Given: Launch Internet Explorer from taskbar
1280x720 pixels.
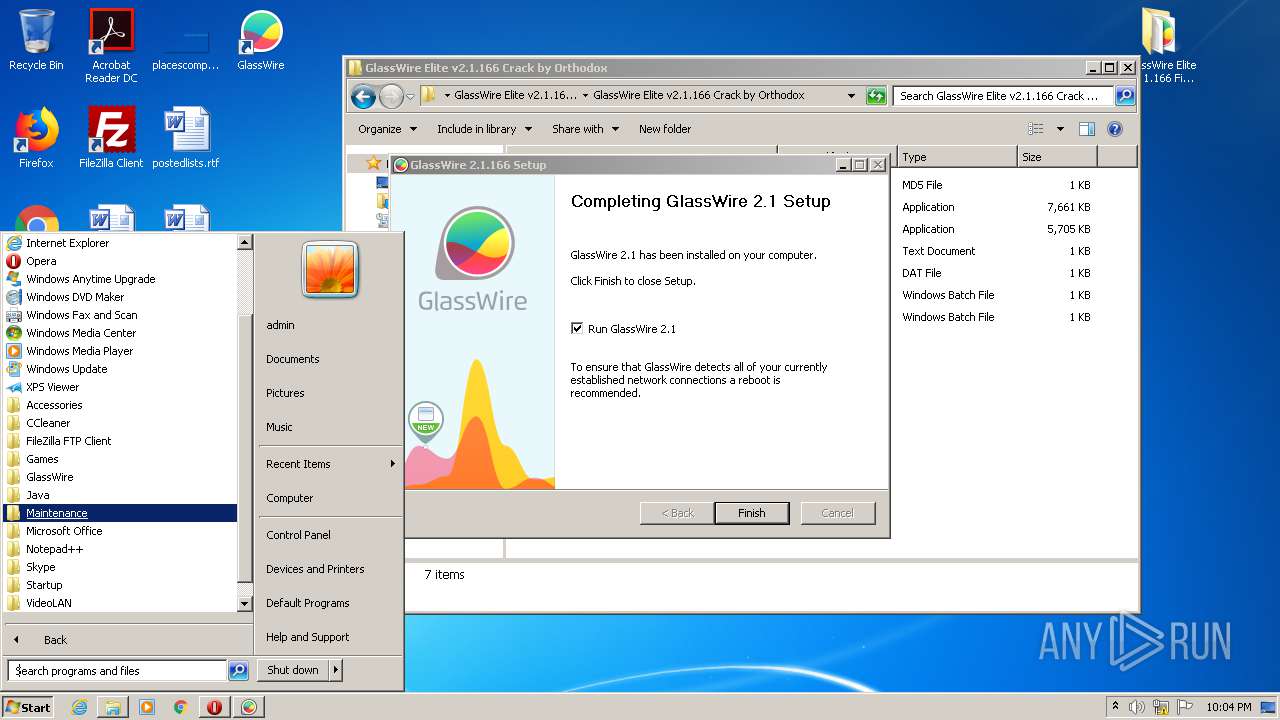Looking at the screenshot, I should pyautogui.click(x=80, y=707).
